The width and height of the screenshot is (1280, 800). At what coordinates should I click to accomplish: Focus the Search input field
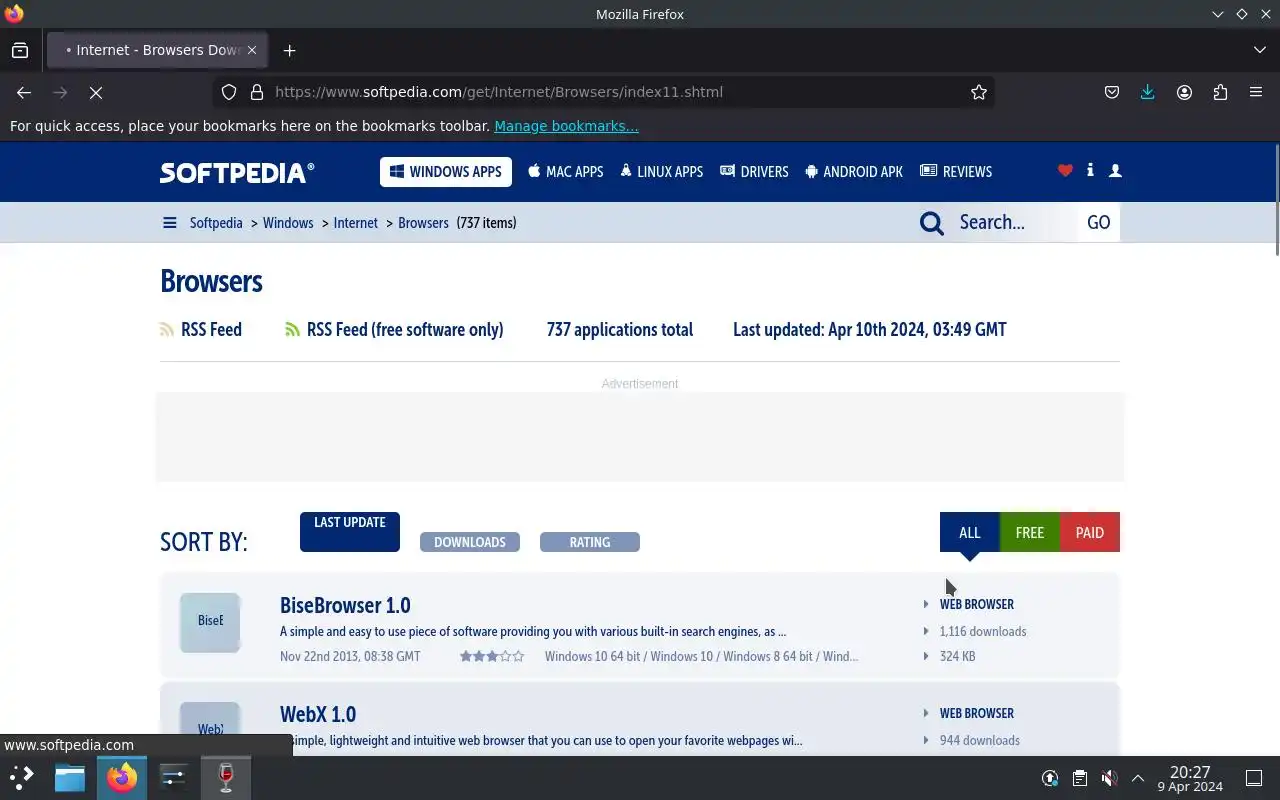[1014, 222]
